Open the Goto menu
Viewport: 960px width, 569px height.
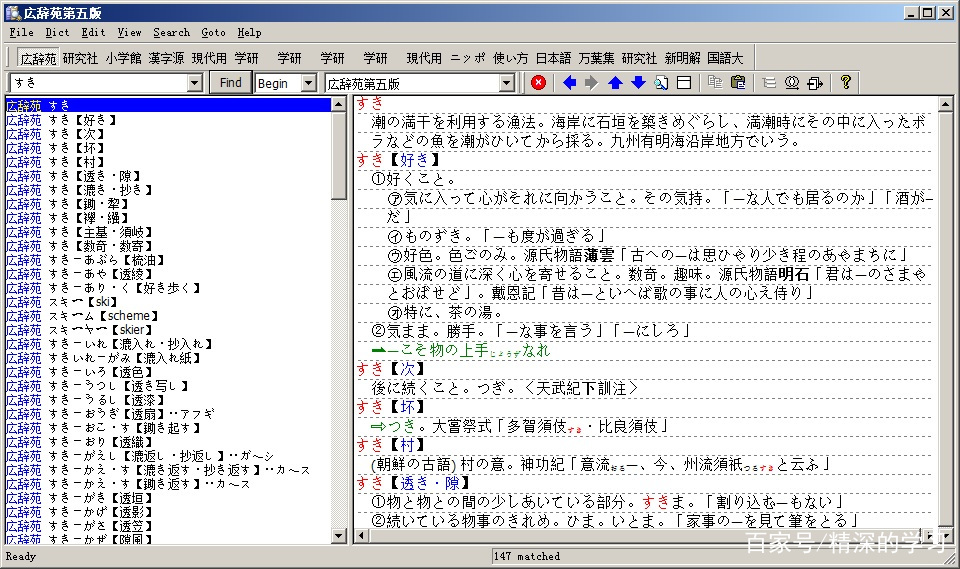(213, 32)
